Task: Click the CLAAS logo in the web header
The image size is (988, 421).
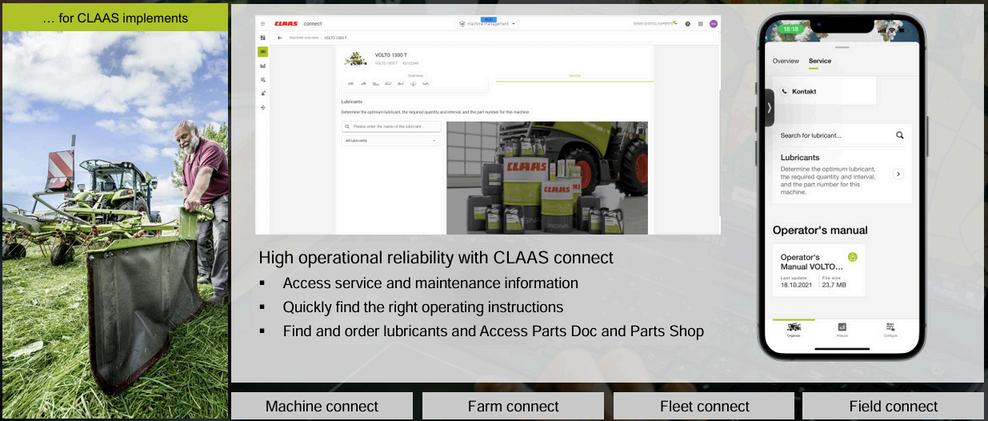Action: (x=286, y=23)
